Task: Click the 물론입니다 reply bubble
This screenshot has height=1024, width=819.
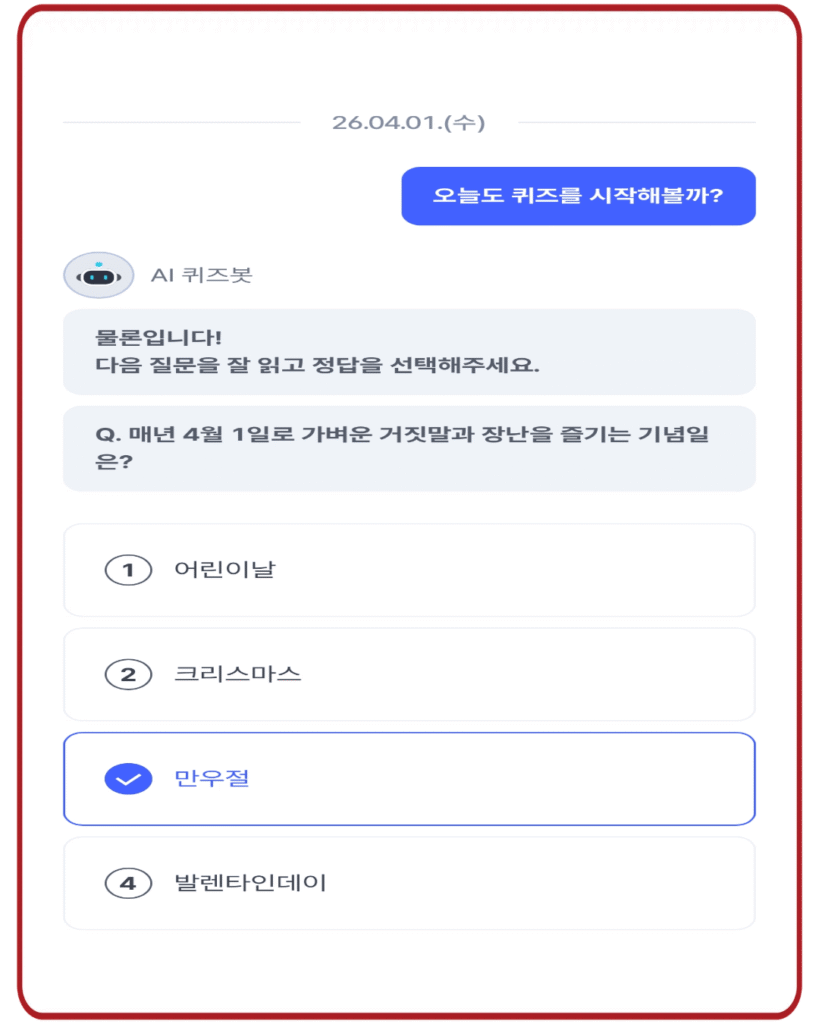Action: 409,349
